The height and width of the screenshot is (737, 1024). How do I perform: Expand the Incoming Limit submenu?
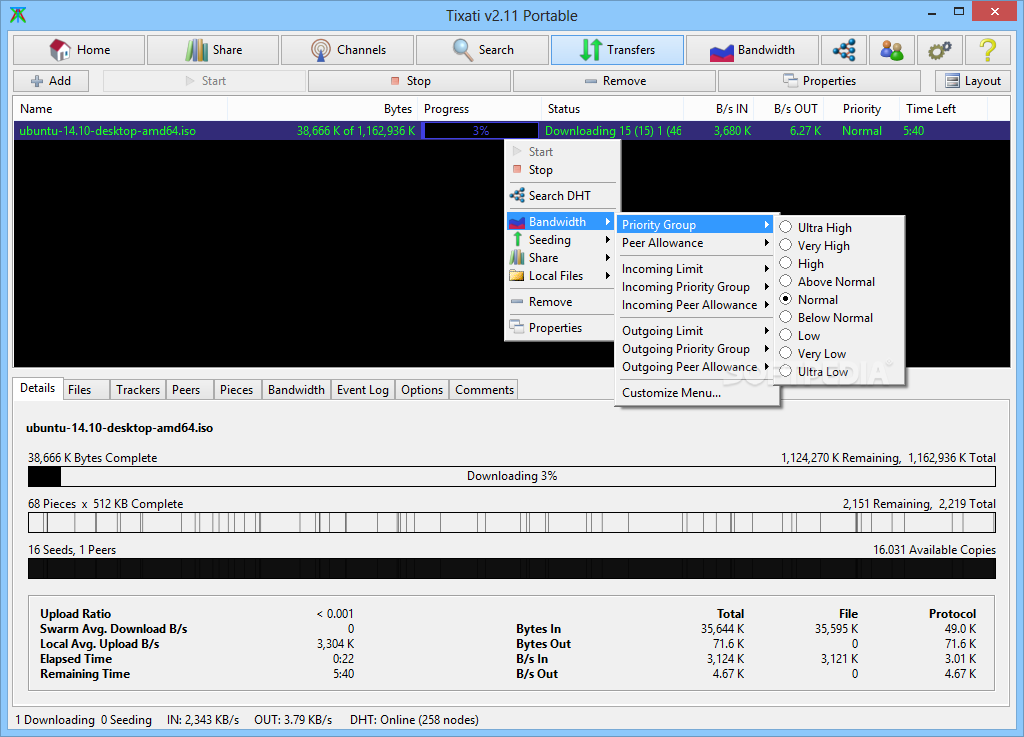click(x=696, y=268)
